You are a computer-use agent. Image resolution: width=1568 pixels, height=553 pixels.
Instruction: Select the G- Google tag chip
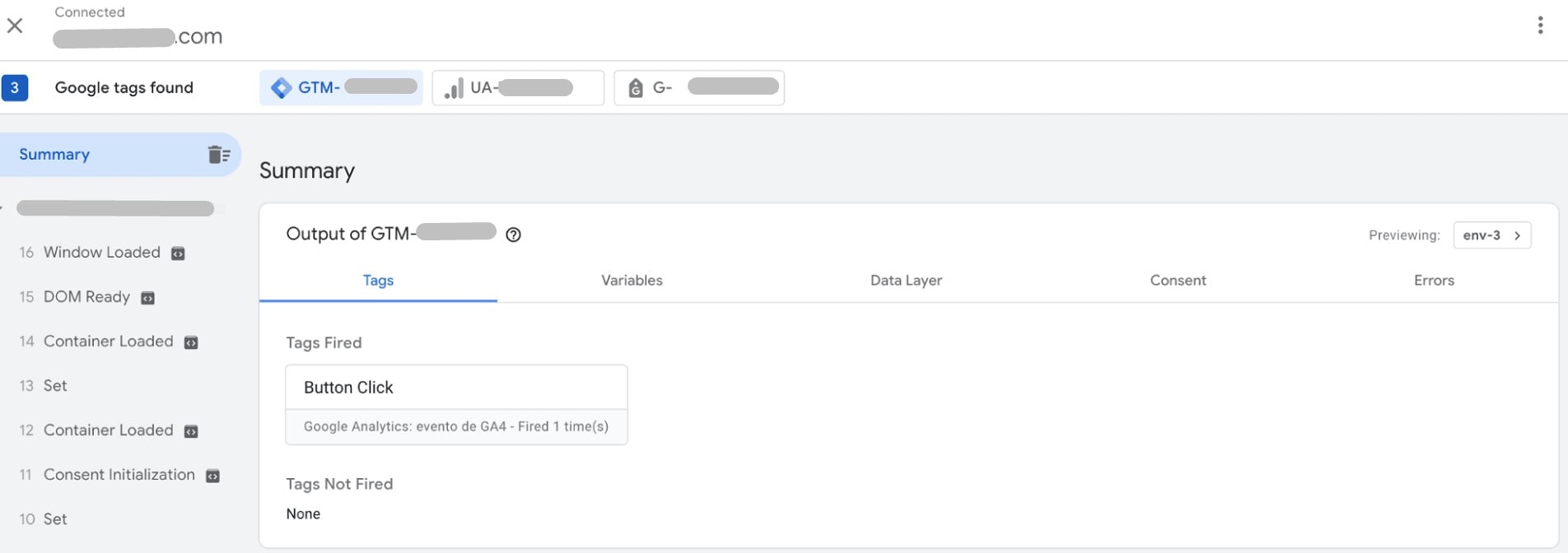(x=699, y=87)
